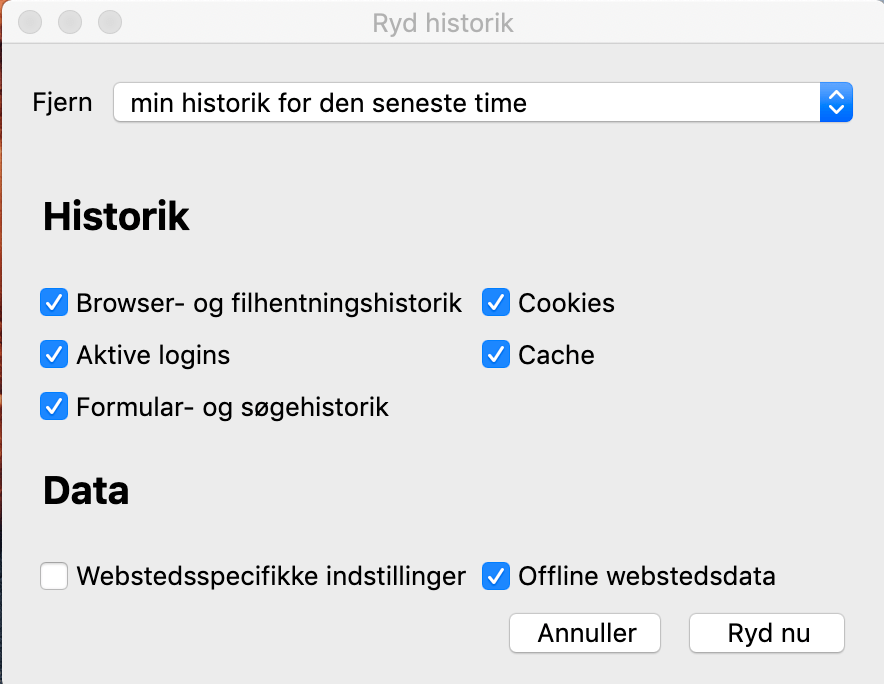Click the Historik section heading
Image resolution: width=884 pixels, height=684 pixels.
click(x=116, y=216)
